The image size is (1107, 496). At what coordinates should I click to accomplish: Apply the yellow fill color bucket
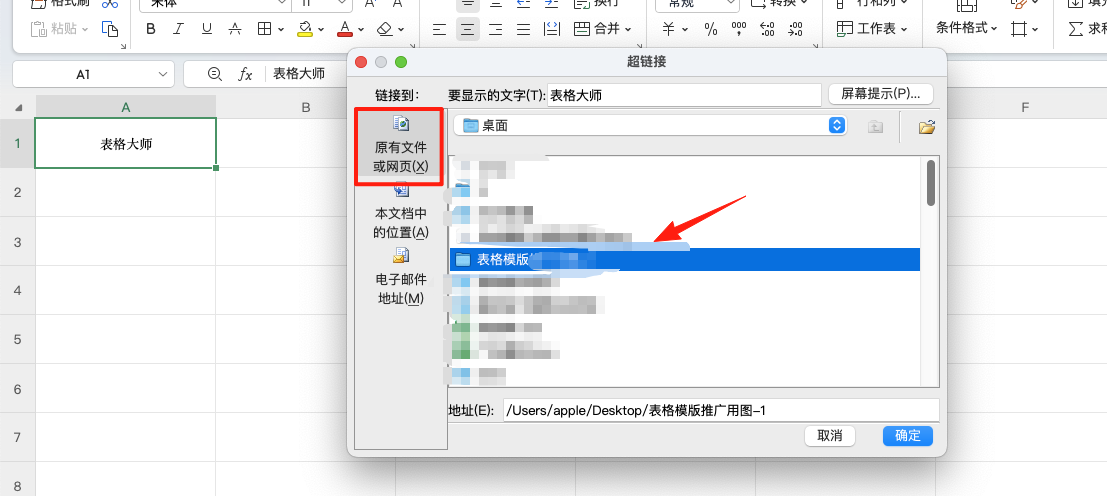click(305, 29)
